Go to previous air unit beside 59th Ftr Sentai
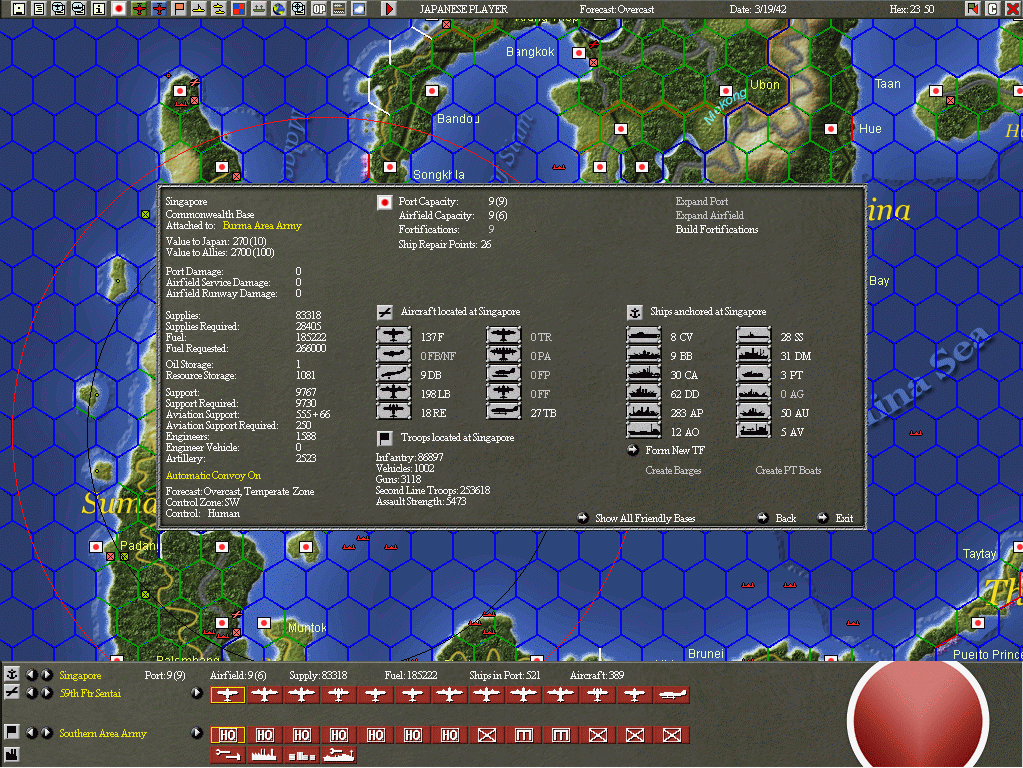 pos(31,693)
